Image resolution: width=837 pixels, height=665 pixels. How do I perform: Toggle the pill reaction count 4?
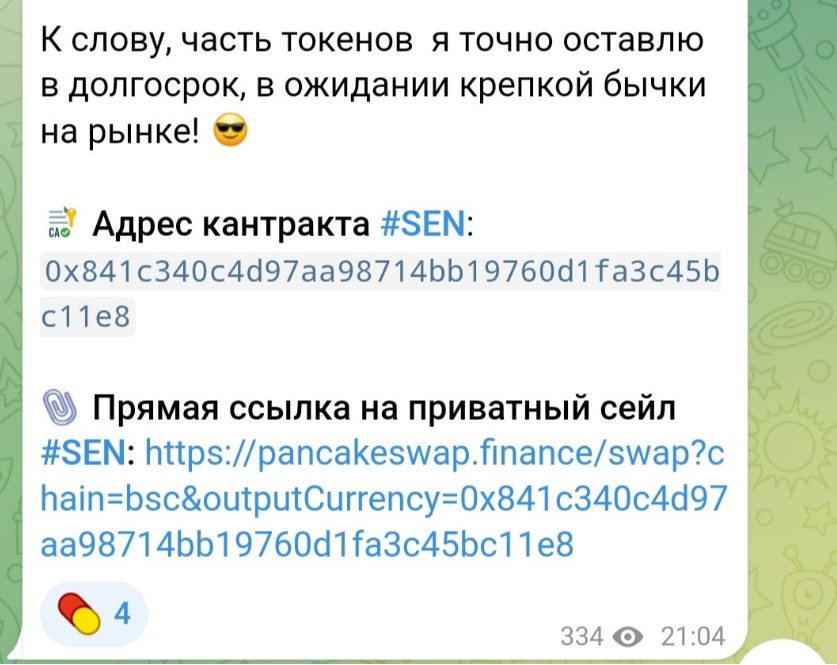coord(123,614)
